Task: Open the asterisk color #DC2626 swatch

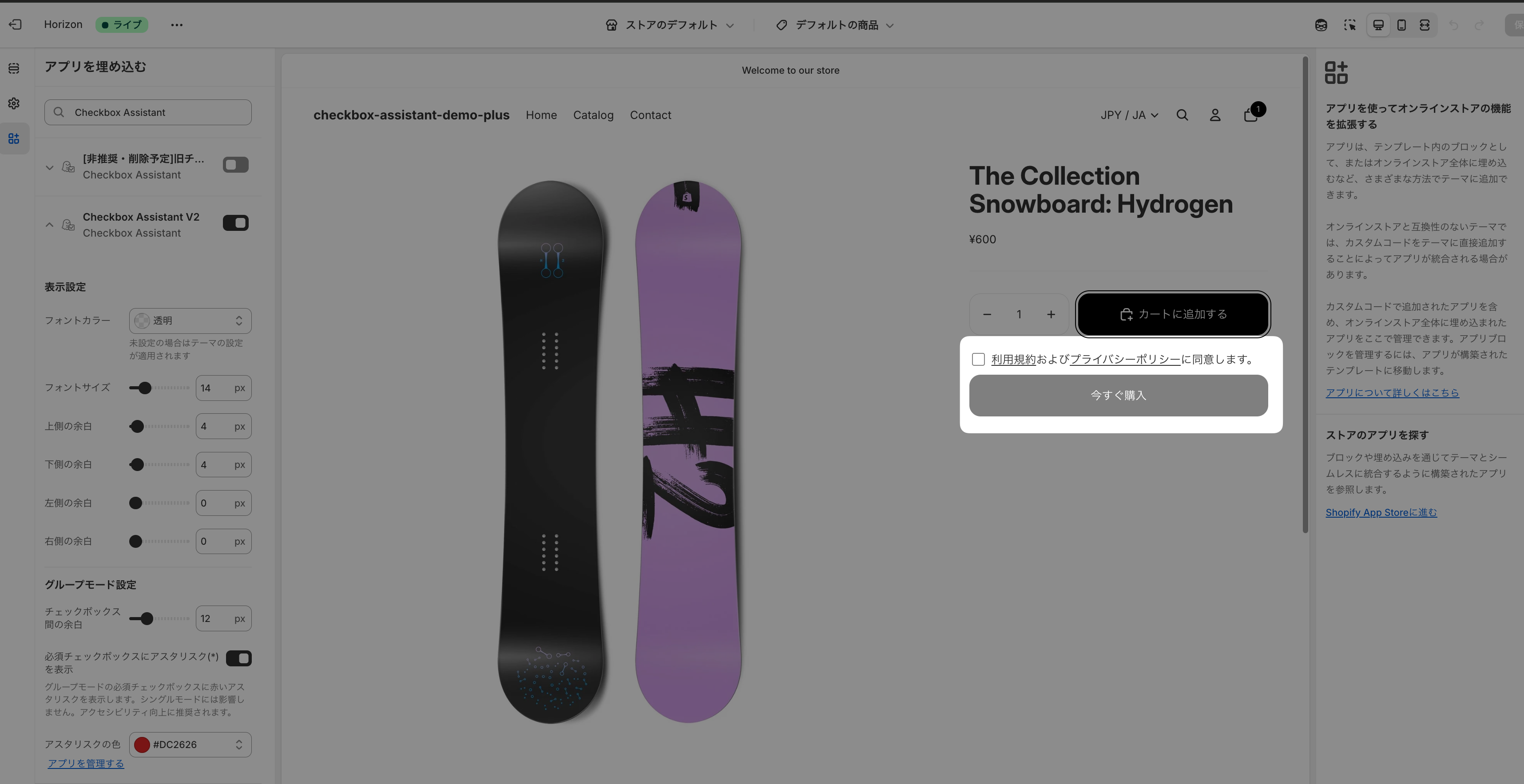Action: point(142,745)
